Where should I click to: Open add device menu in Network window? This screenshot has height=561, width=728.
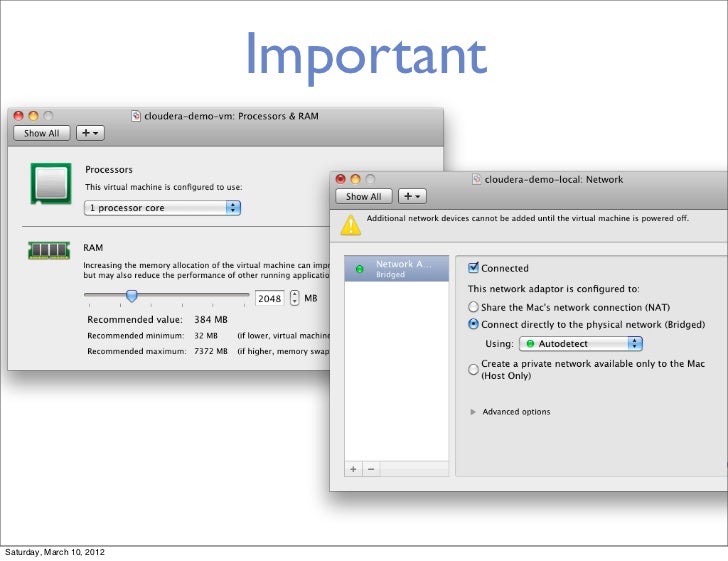[x=412, y=196]
